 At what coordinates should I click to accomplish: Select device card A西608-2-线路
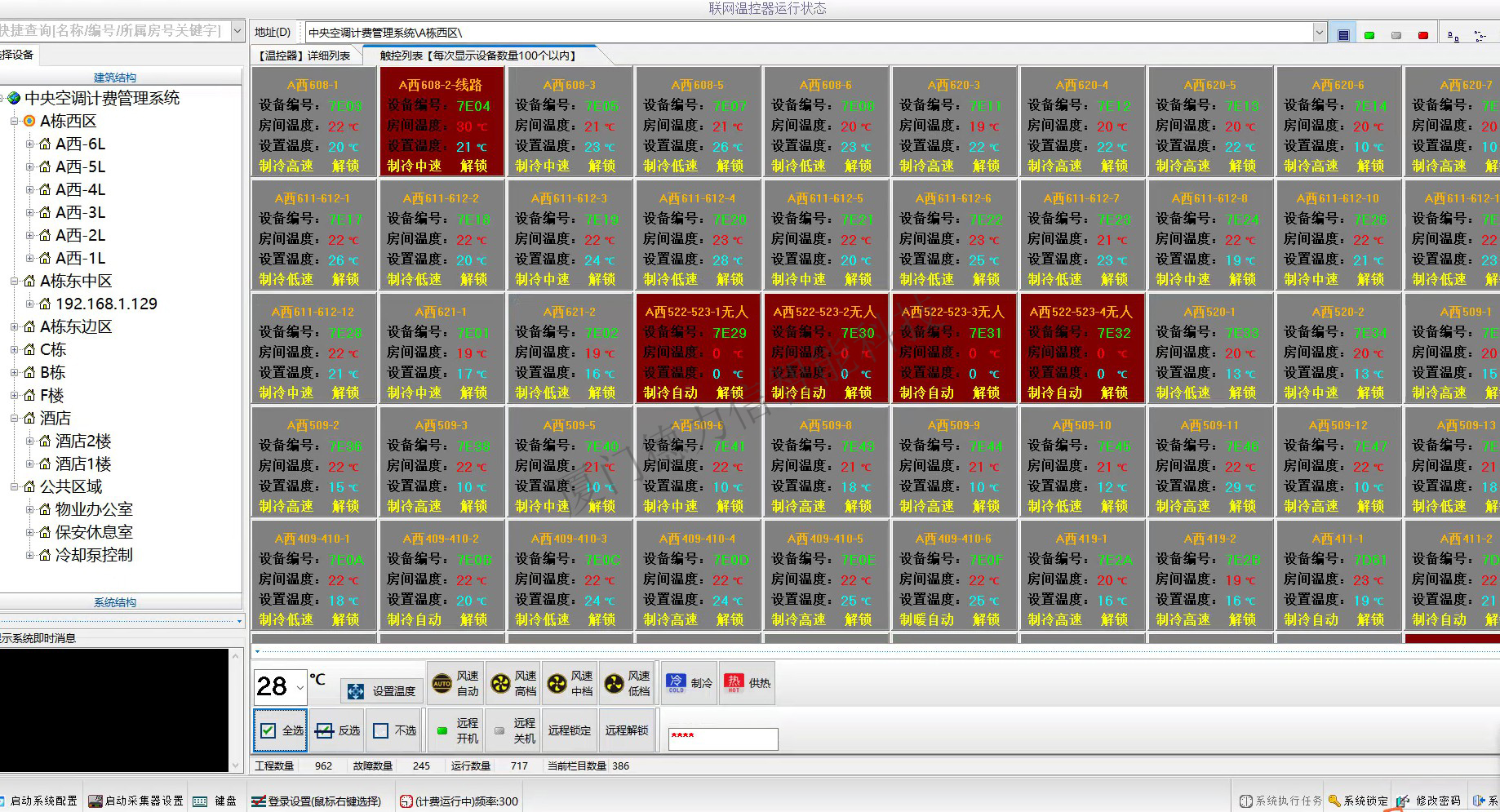point(442,122)
